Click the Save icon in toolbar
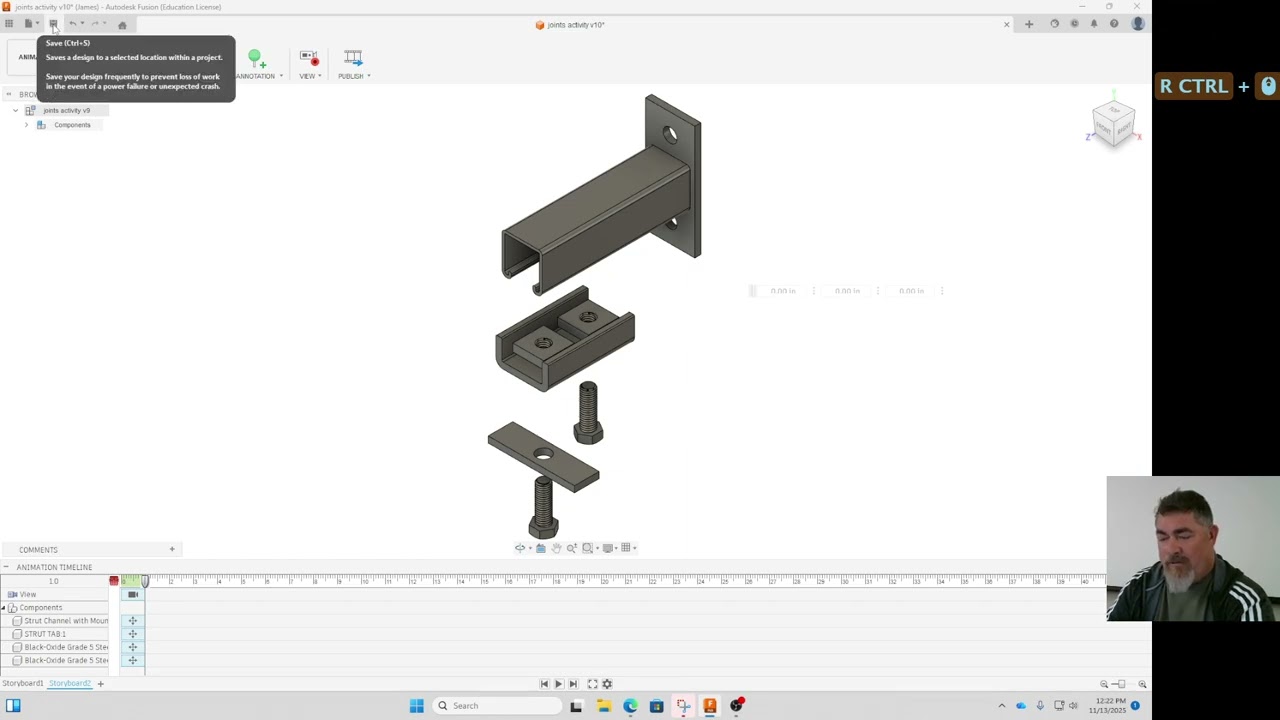Image resolution: width=1280 pixels, height=720 pixels. click(x=53, y=24)
